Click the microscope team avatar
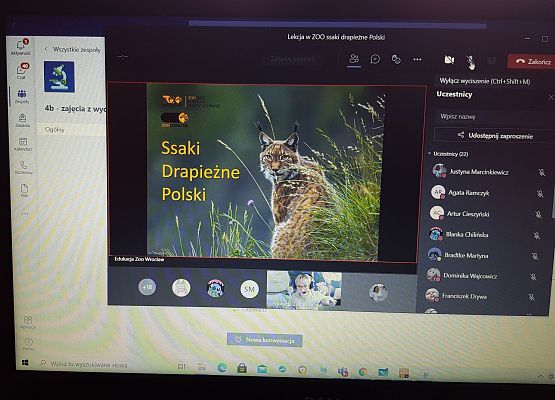This screenshot has height=400, width=555. tap(59, 76)
